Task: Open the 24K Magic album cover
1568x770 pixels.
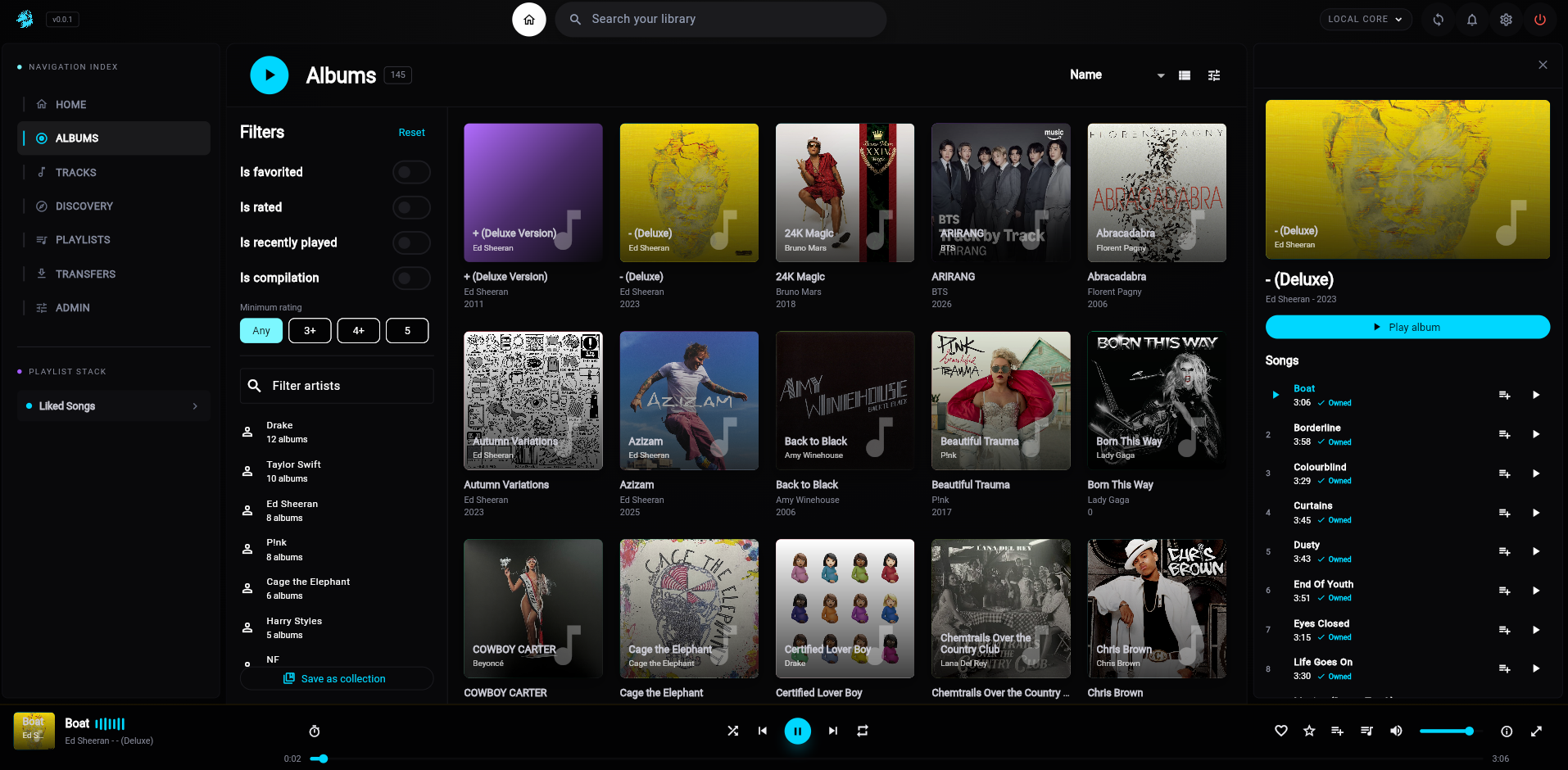Action: pyautogui.click(x=845, y=192)
